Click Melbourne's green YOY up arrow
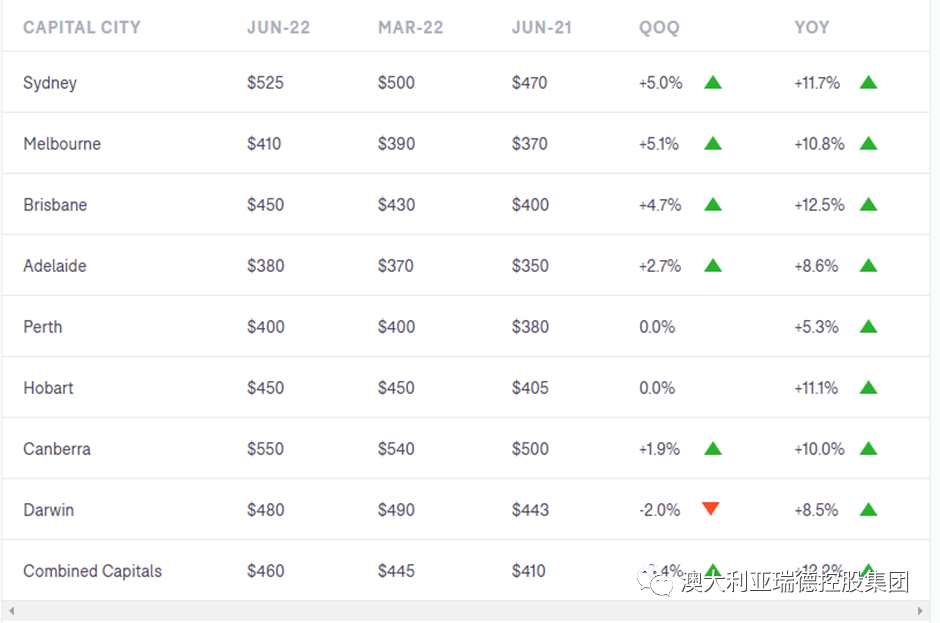Viewport: 940px width, 623px height. click(868, 144)
